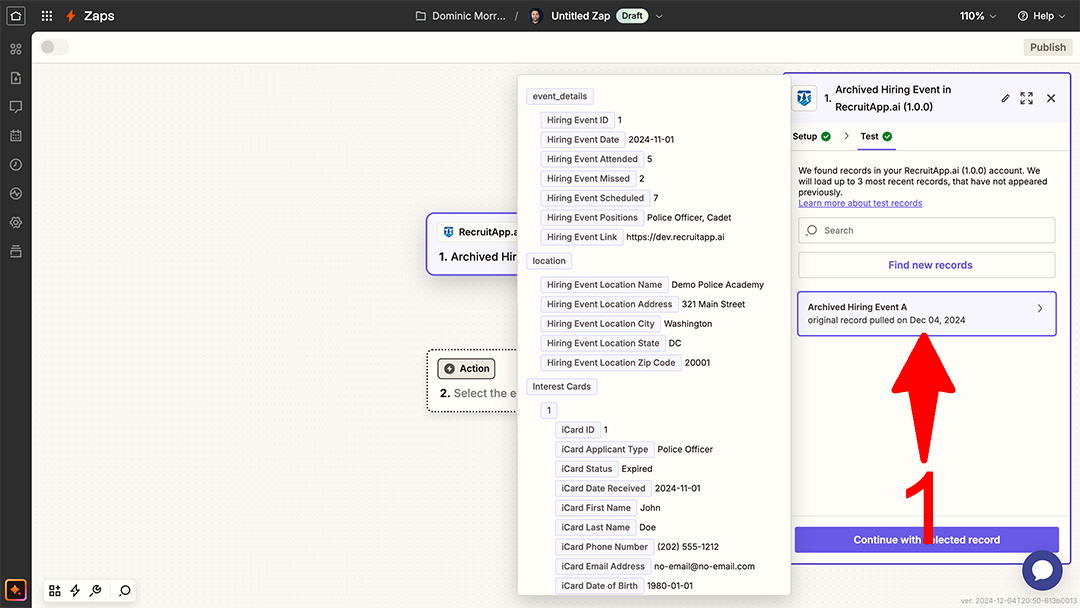Open the calendar icon in left sidebar
Screen dimensions: 1080x608
[16, 136]
